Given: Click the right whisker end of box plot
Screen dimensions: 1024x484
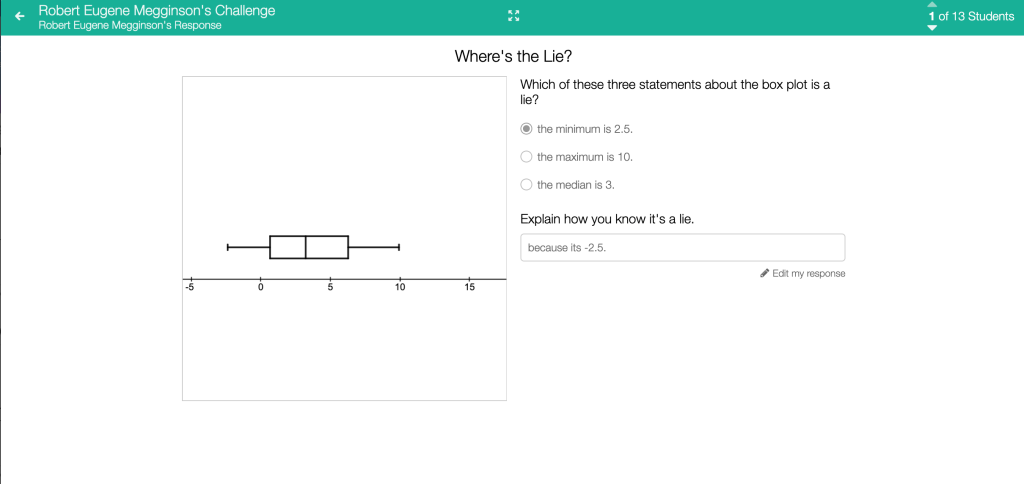Looking at the screenshot, I should pos(399,247).
